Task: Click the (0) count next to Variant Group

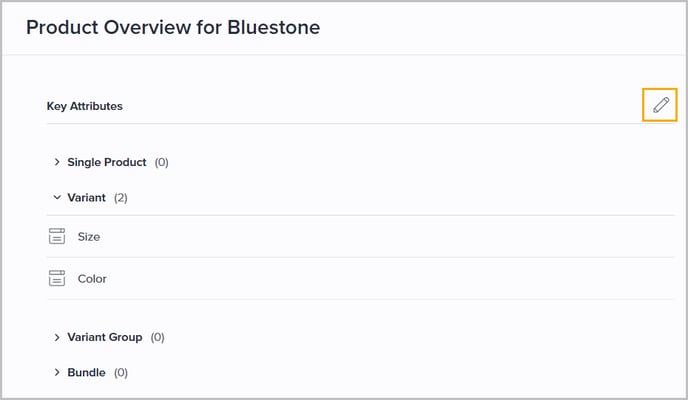Action: pyautogui.click(x=157, y=337)
